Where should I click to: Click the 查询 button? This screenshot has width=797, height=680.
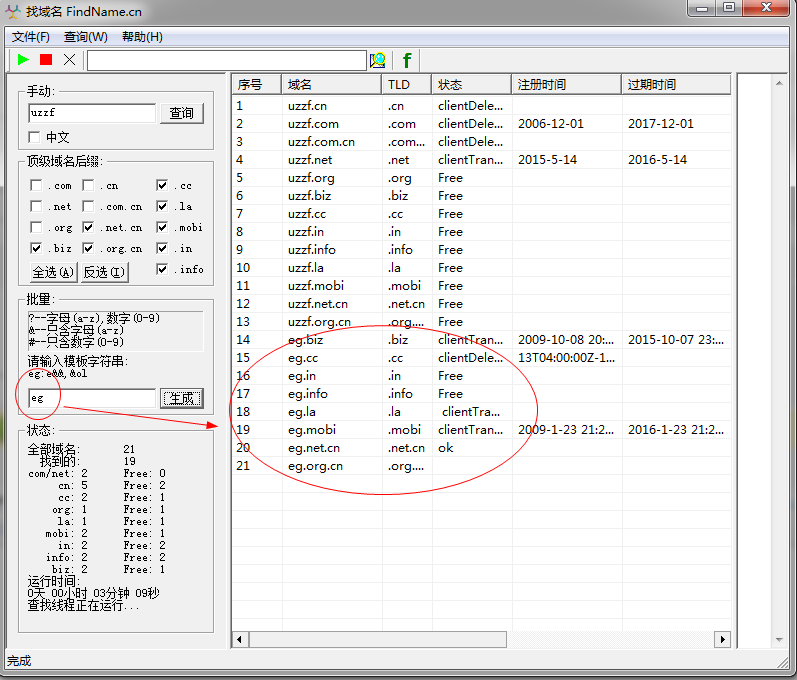(x=182, y=113)
